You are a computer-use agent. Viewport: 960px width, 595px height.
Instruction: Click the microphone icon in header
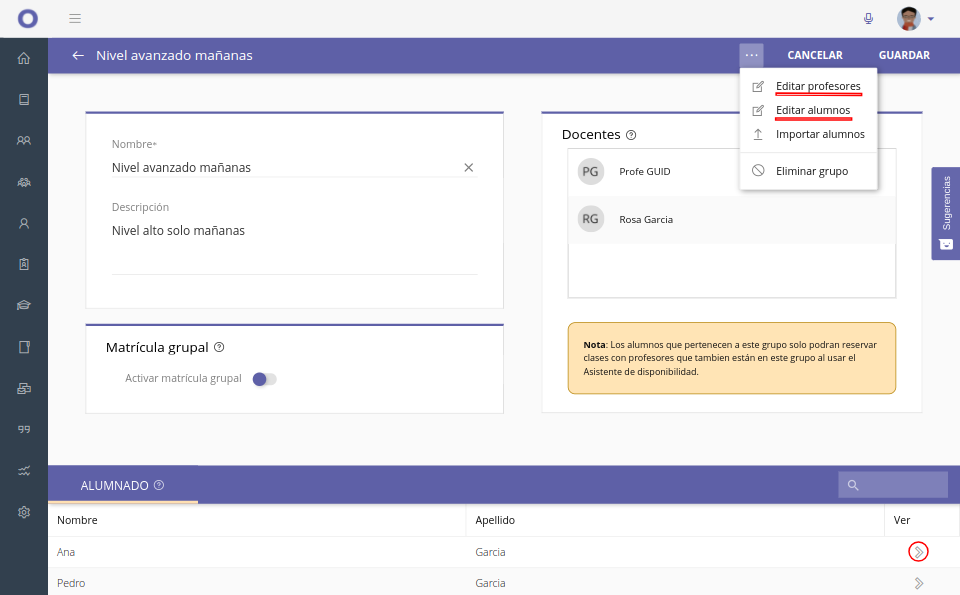coord(868,18)
